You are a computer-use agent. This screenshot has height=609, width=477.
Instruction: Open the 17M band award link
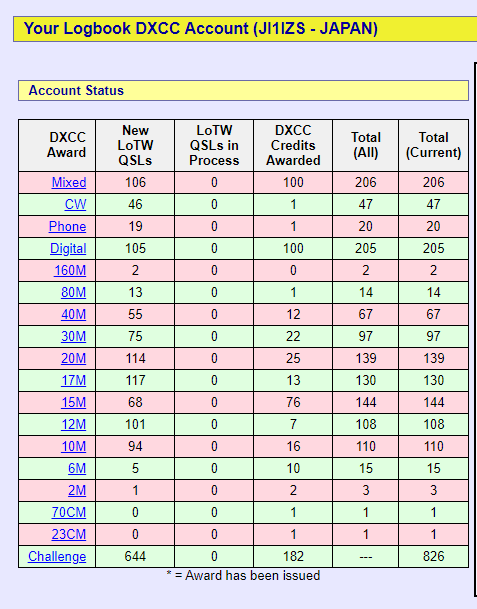(73, 380)
